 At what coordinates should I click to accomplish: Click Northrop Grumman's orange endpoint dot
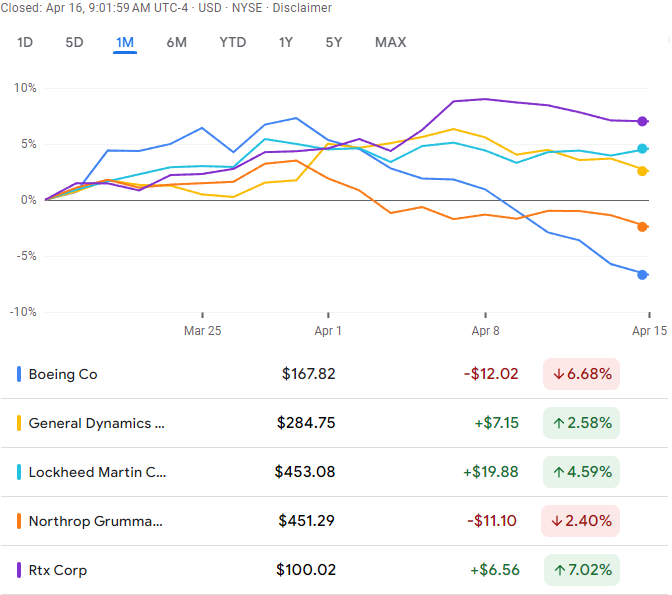click(642, 226)
